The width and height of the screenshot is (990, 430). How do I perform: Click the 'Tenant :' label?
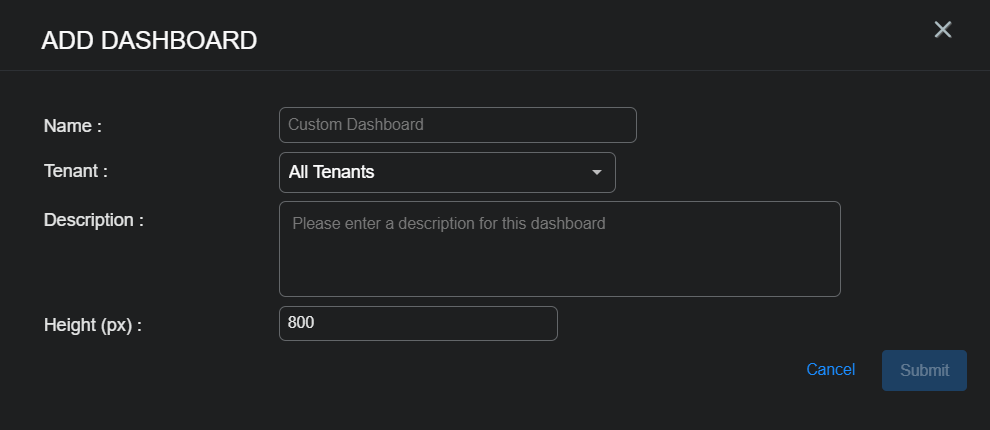(76, 171)
